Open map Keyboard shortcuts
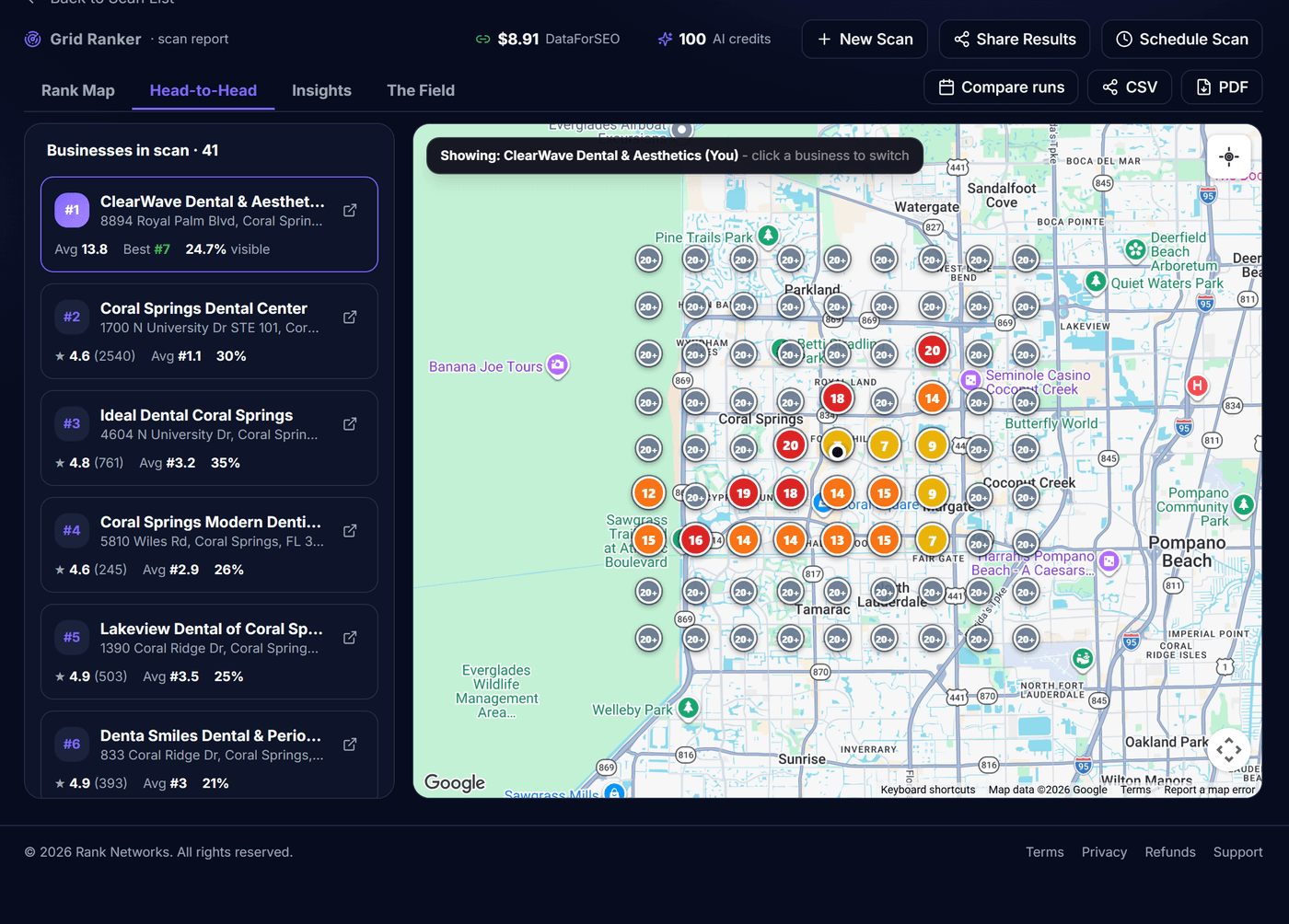Screen dimensions: 1289x924 pos(928,790)
